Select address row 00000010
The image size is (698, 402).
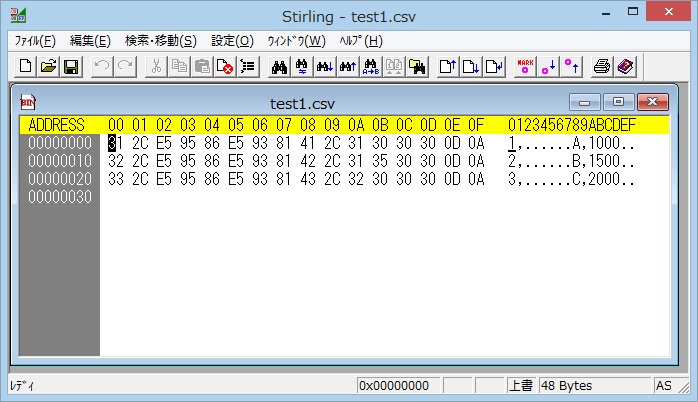[60, 161]
